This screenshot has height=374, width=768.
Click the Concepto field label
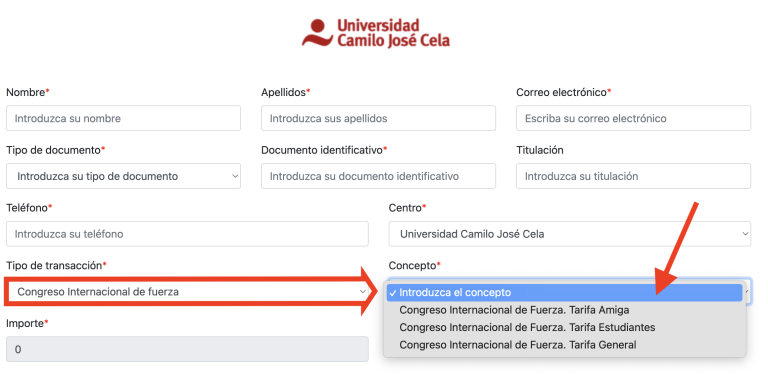click(x=414, y=265)
